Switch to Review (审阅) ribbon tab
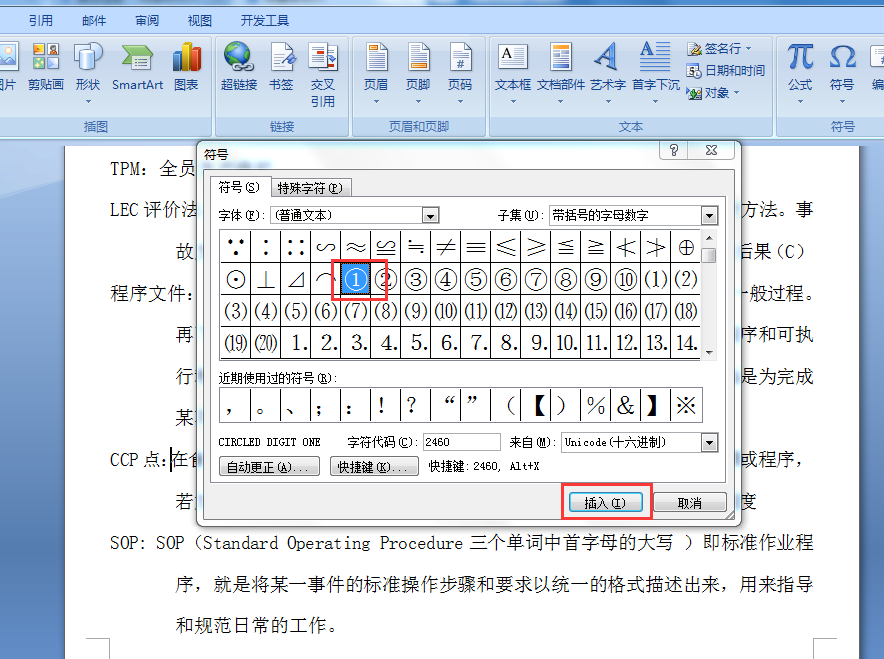This screenshot has width=884, height=659. (147, 21)
